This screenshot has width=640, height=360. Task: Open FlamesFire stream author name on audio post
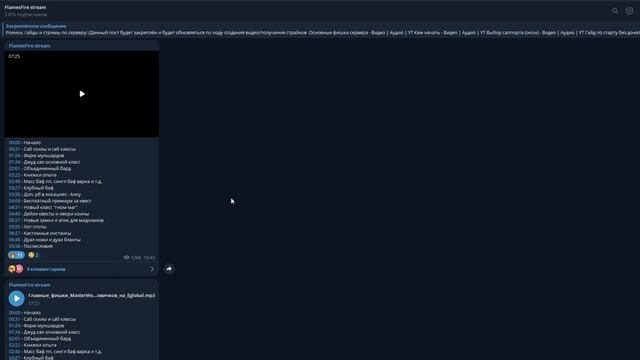point(29,285)
